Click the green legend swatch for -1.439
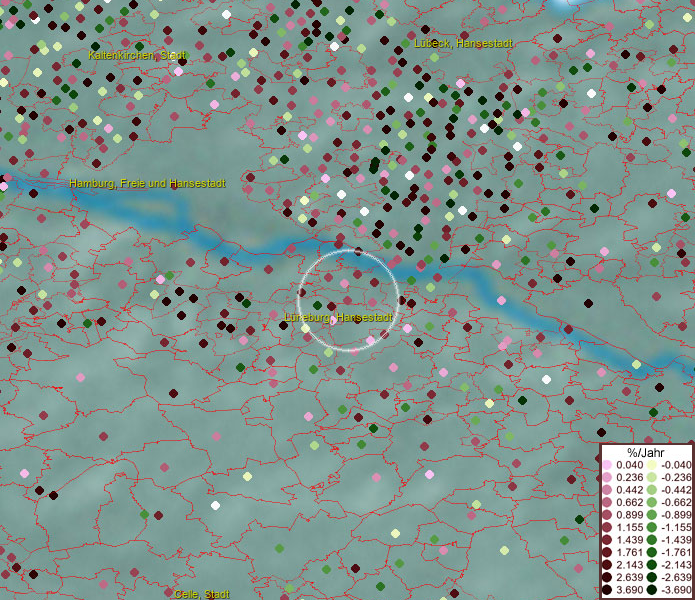Viewport: 695px width, 600px height. coord(652,540)
